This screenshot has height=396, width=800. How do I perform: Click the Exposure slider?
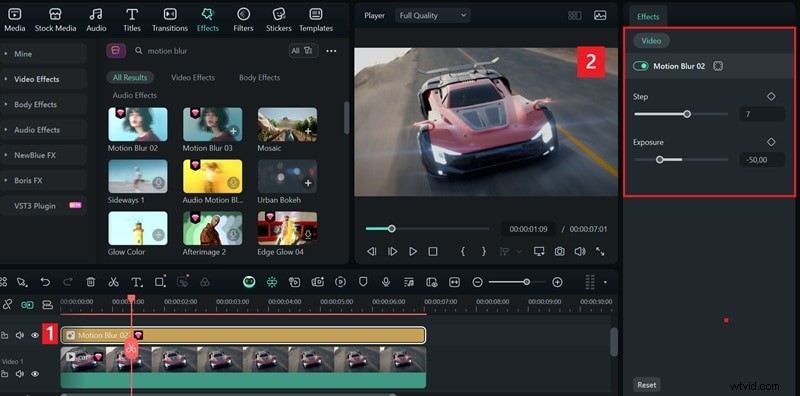coord(681,160)
